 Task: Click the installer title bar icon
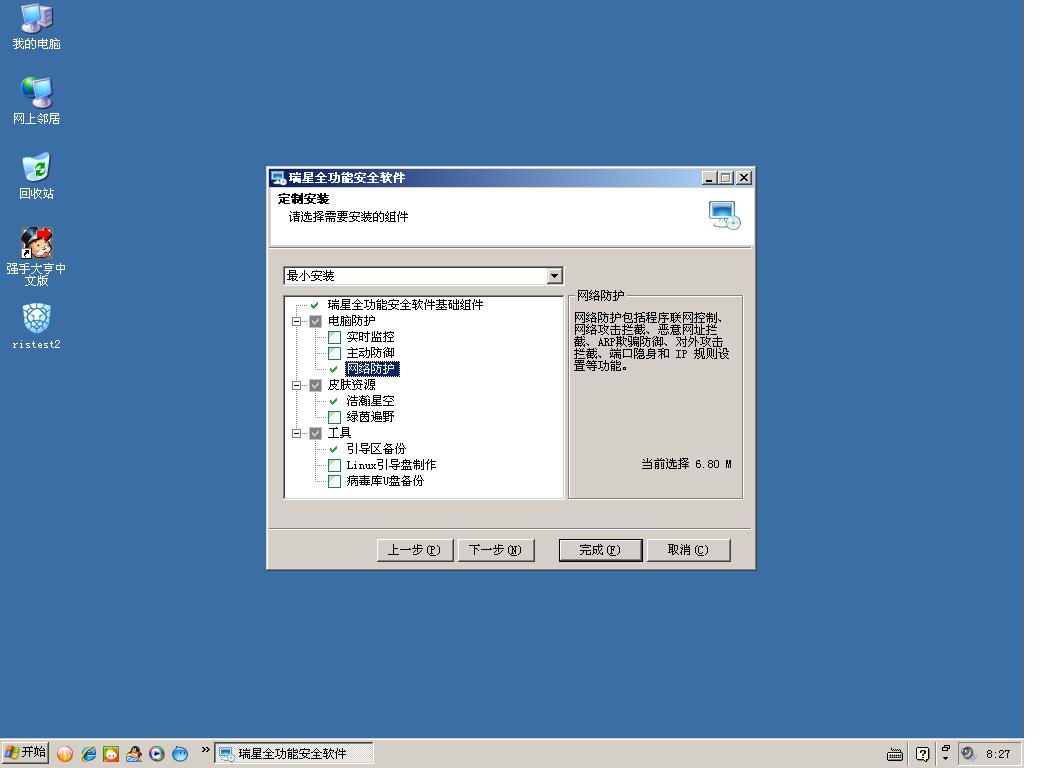[278, 178]
